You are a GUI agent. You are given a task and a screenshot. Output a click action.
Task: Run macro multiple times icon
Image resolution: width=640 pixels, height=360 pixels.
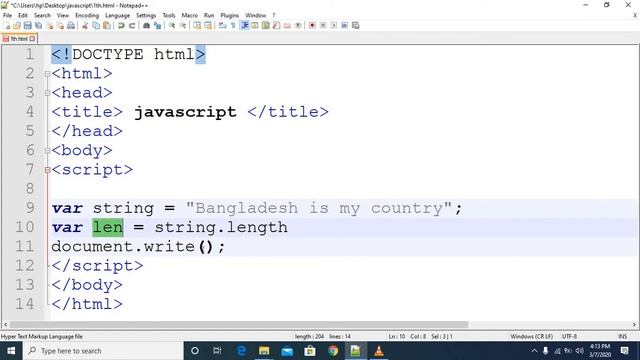coord(345,26)
